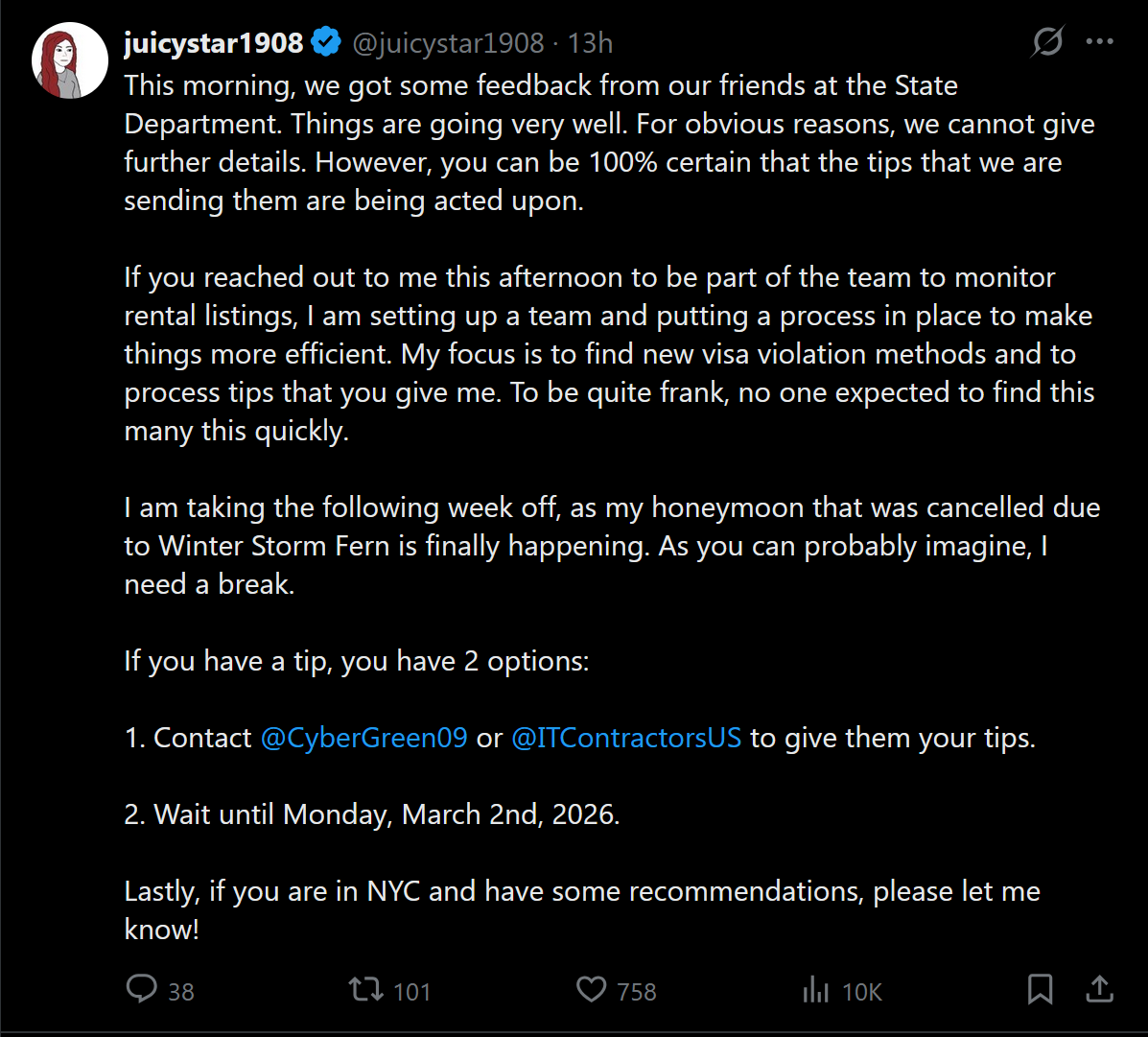Open the @CyberGreen09 mention link

[x=363, y=738]
